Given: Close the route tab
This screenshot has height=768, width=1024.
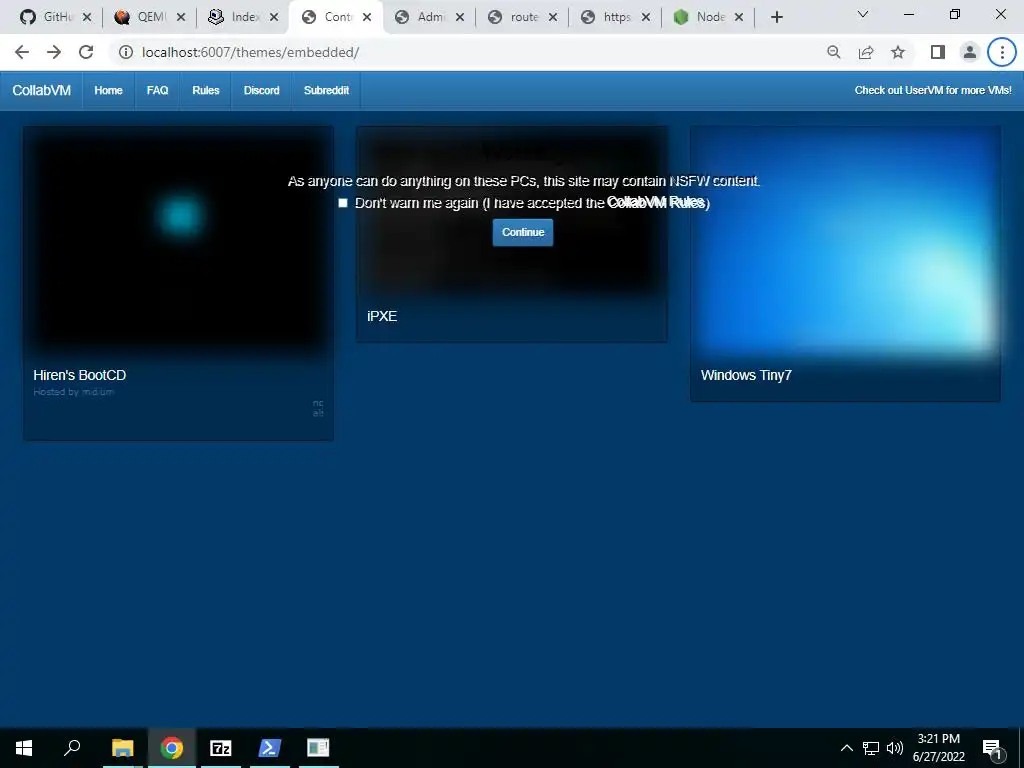Looking at the screenshot, I should [552, 18].
